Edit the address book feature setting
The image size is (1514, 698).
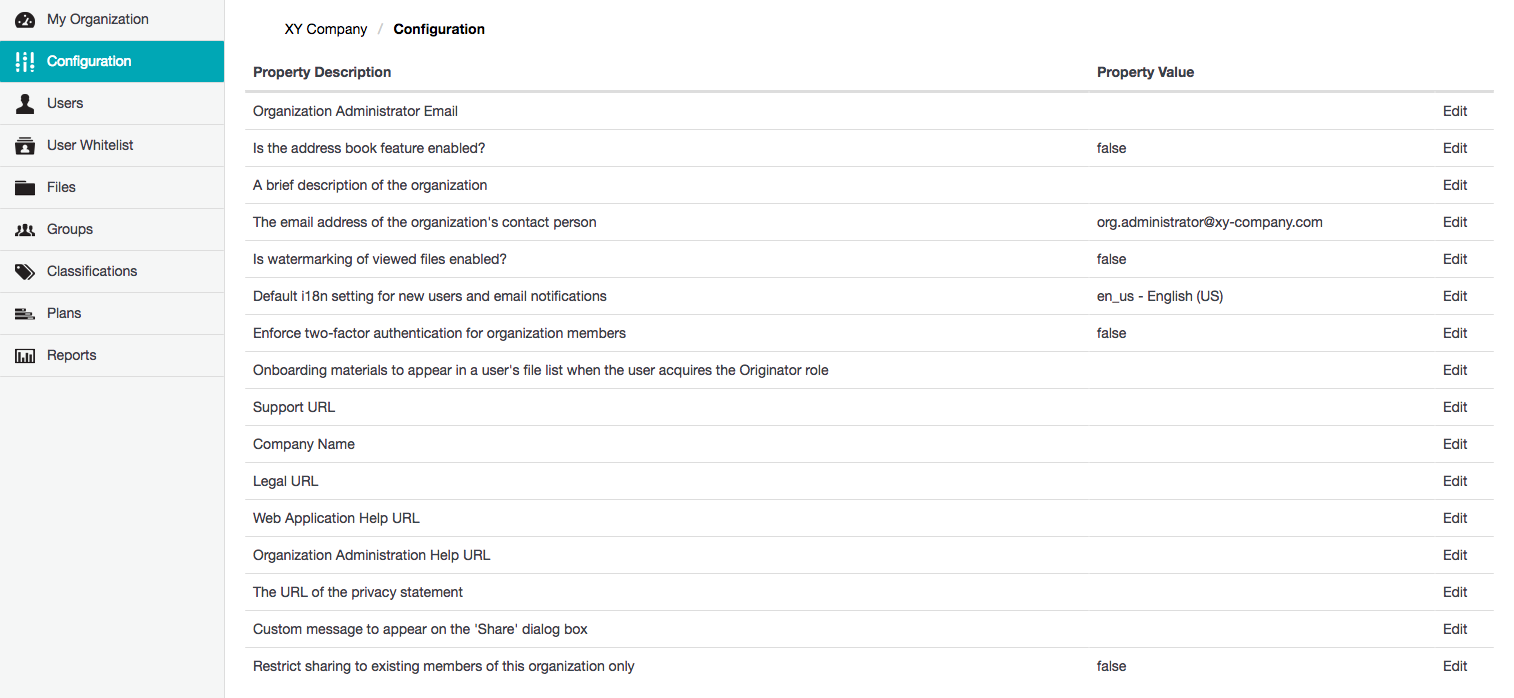(1455, 148)
